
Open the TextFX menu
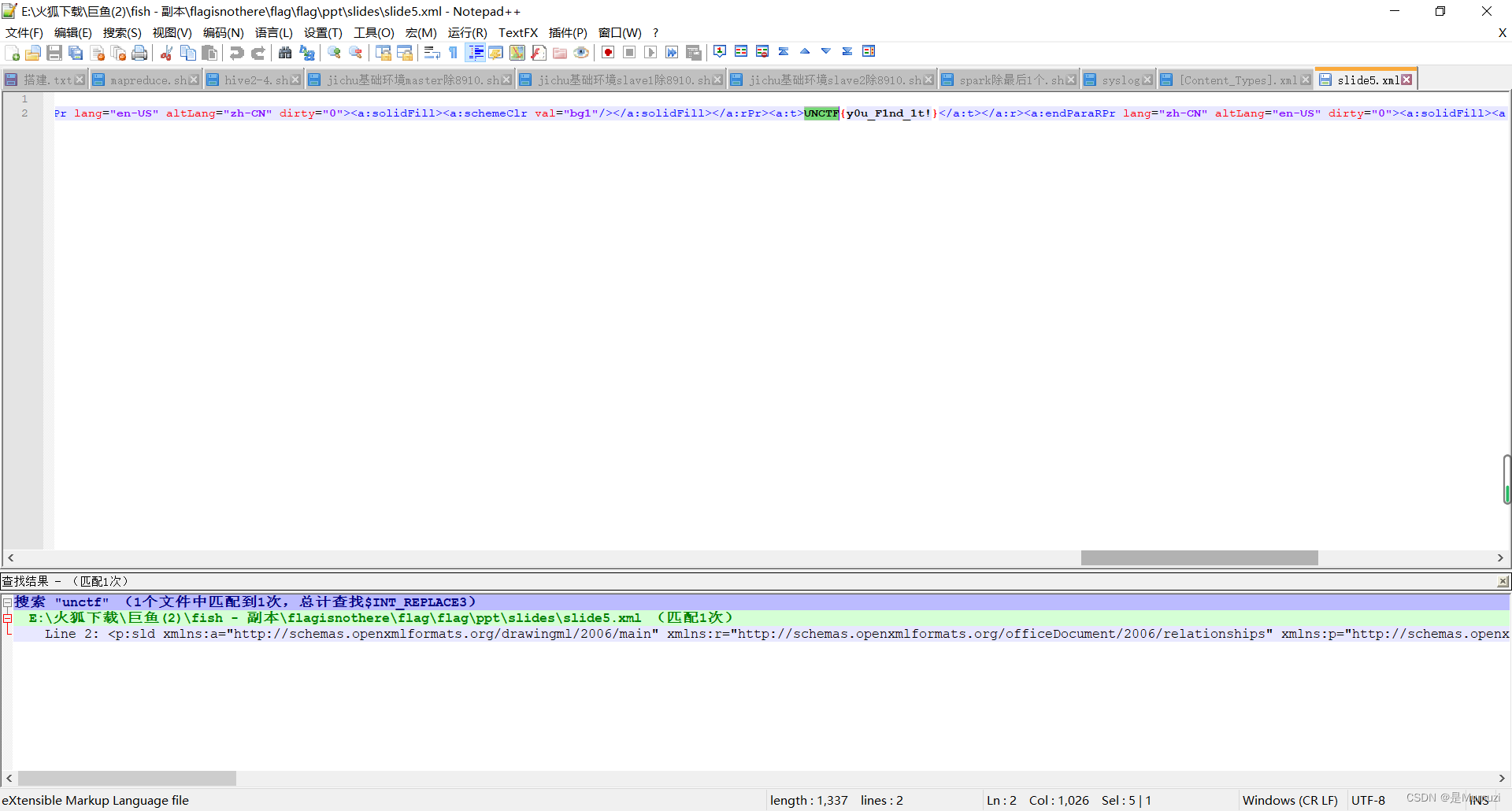pos(518,32)
